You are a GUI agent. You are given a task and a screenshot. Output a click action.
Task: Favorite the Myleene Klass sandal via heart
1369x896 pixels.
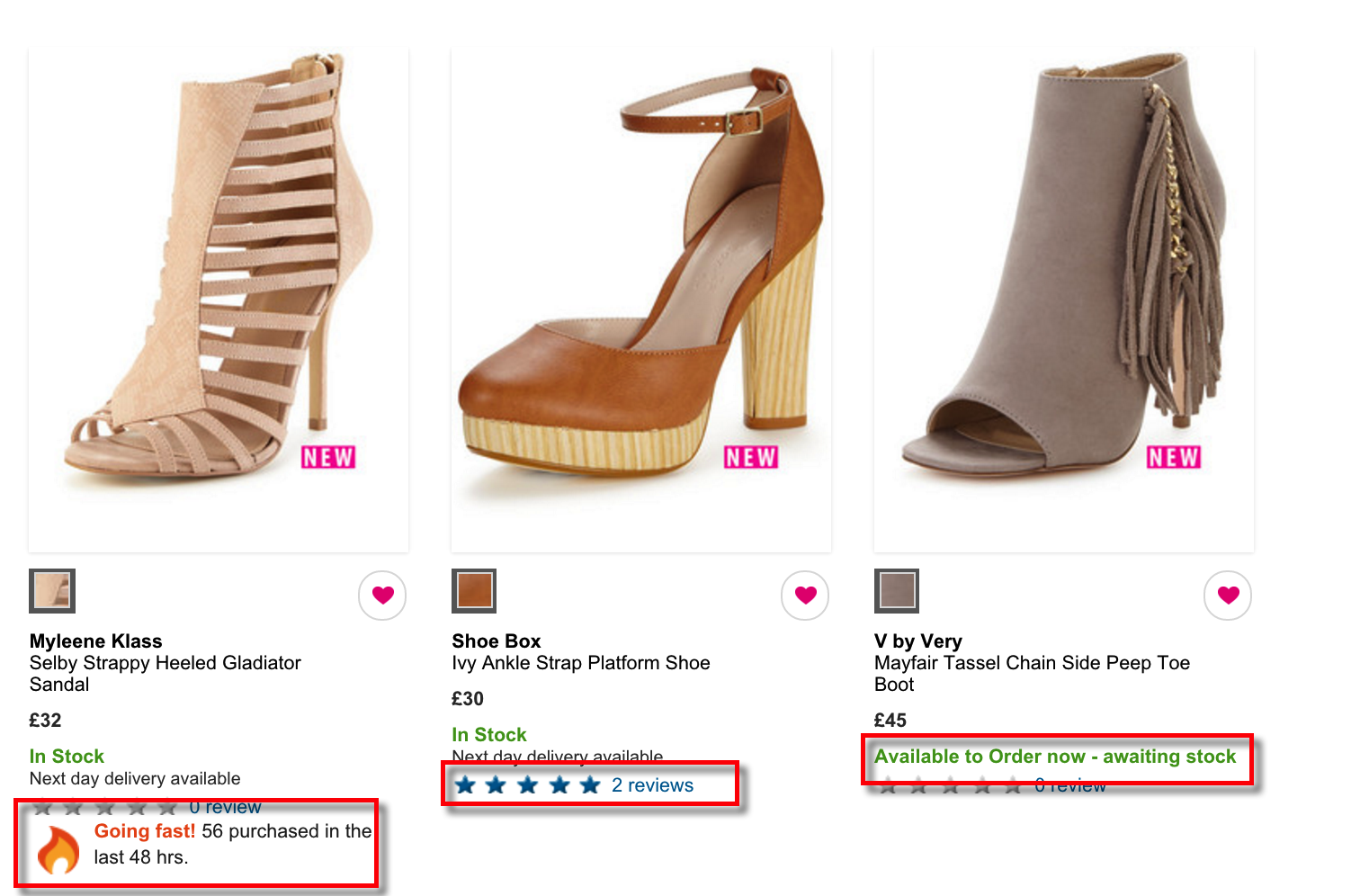click(x=382, y=595)
